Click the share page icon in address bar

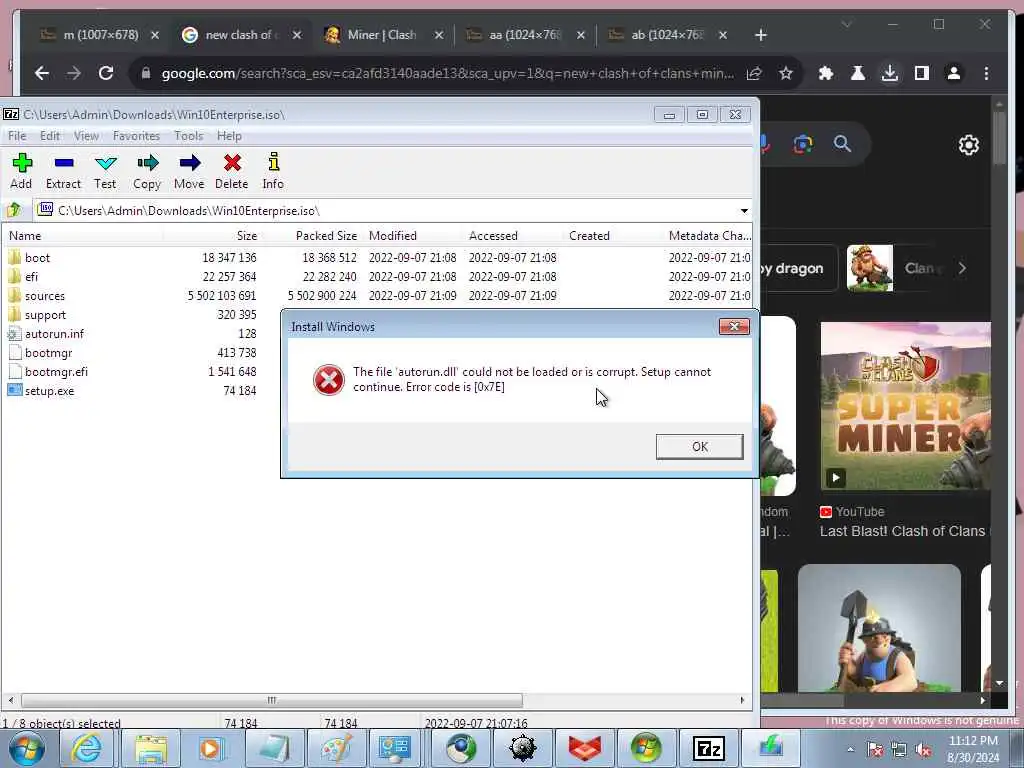[x=754, y=73]
